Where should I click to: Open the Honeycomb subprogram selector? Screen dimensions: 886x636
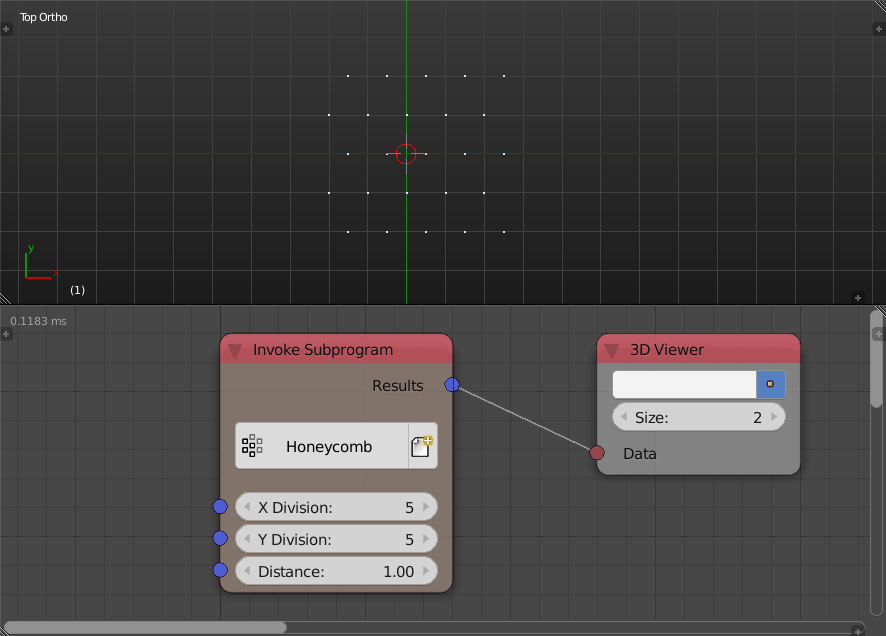(330, 446)
